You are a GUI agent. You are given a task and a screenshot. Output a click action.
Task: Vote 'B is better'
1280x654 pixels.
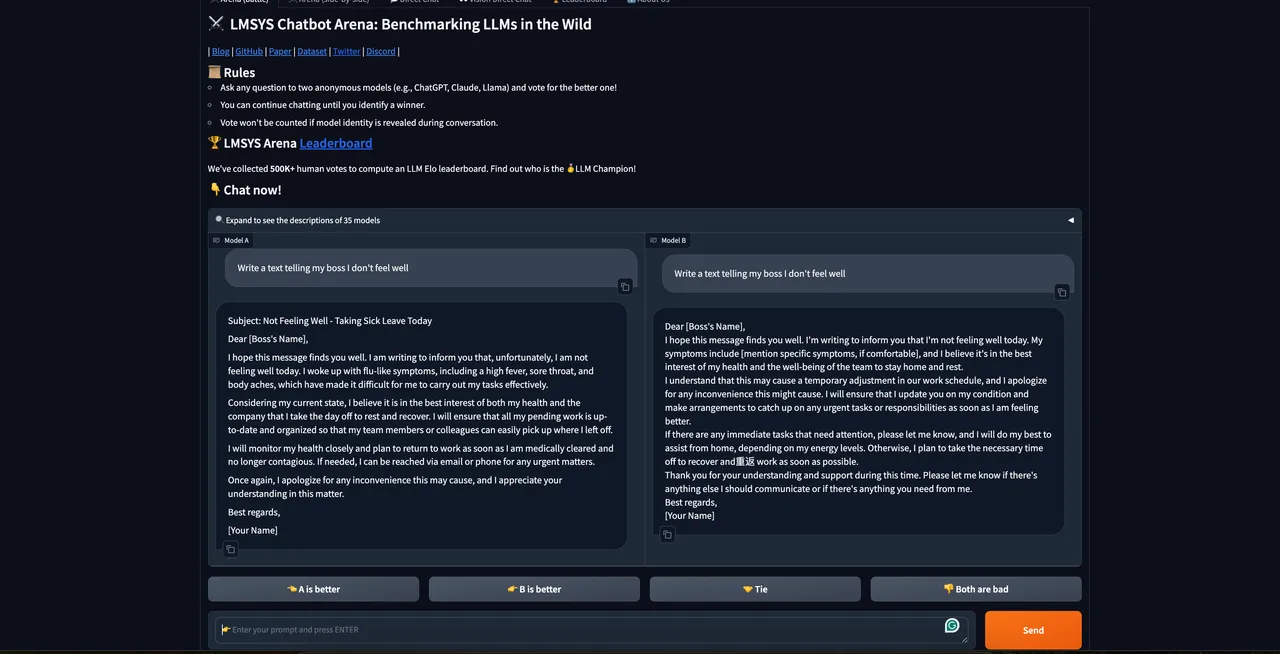click(534, 589)
